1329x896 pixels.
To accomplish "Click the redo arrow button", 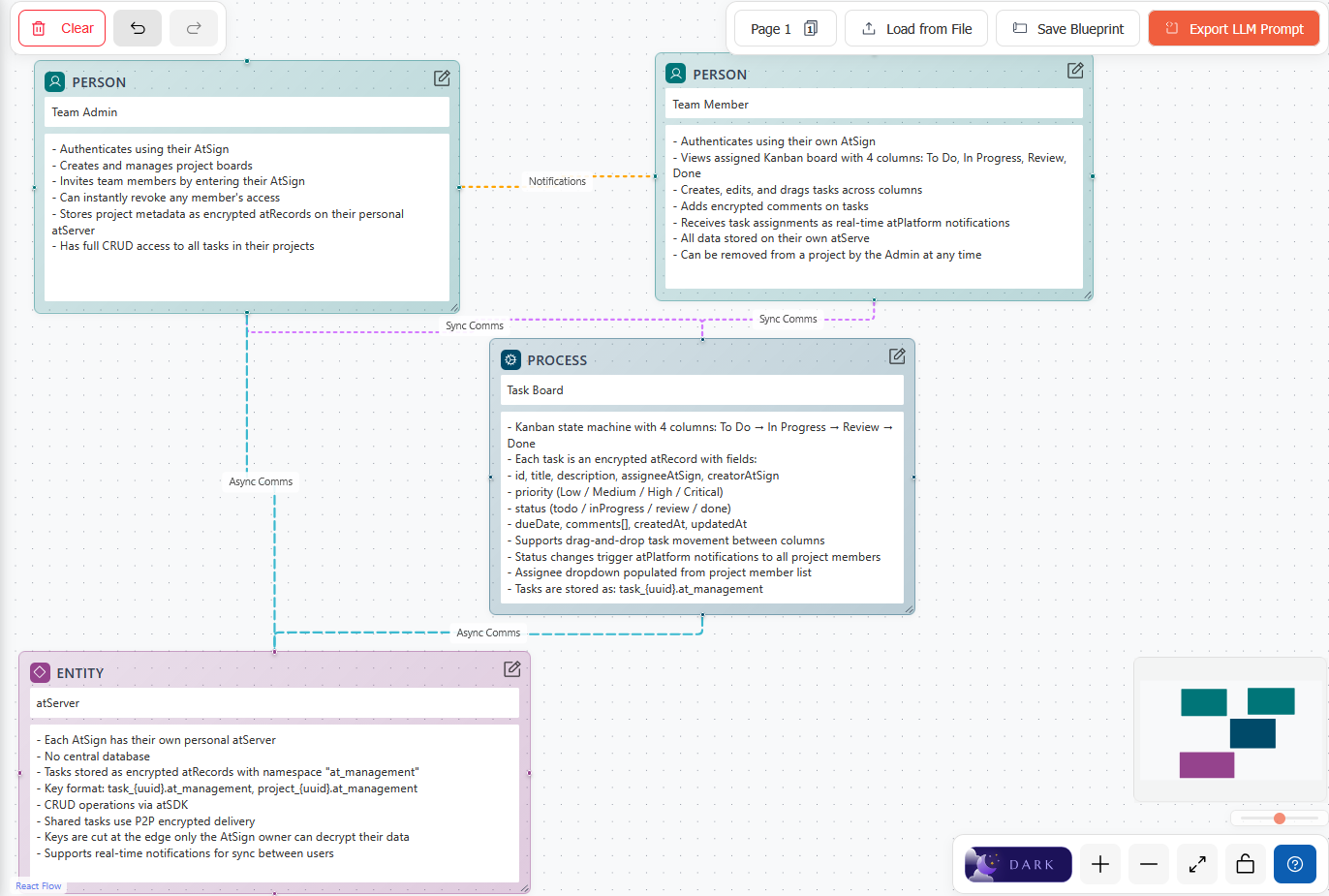I will pos(194,29).
